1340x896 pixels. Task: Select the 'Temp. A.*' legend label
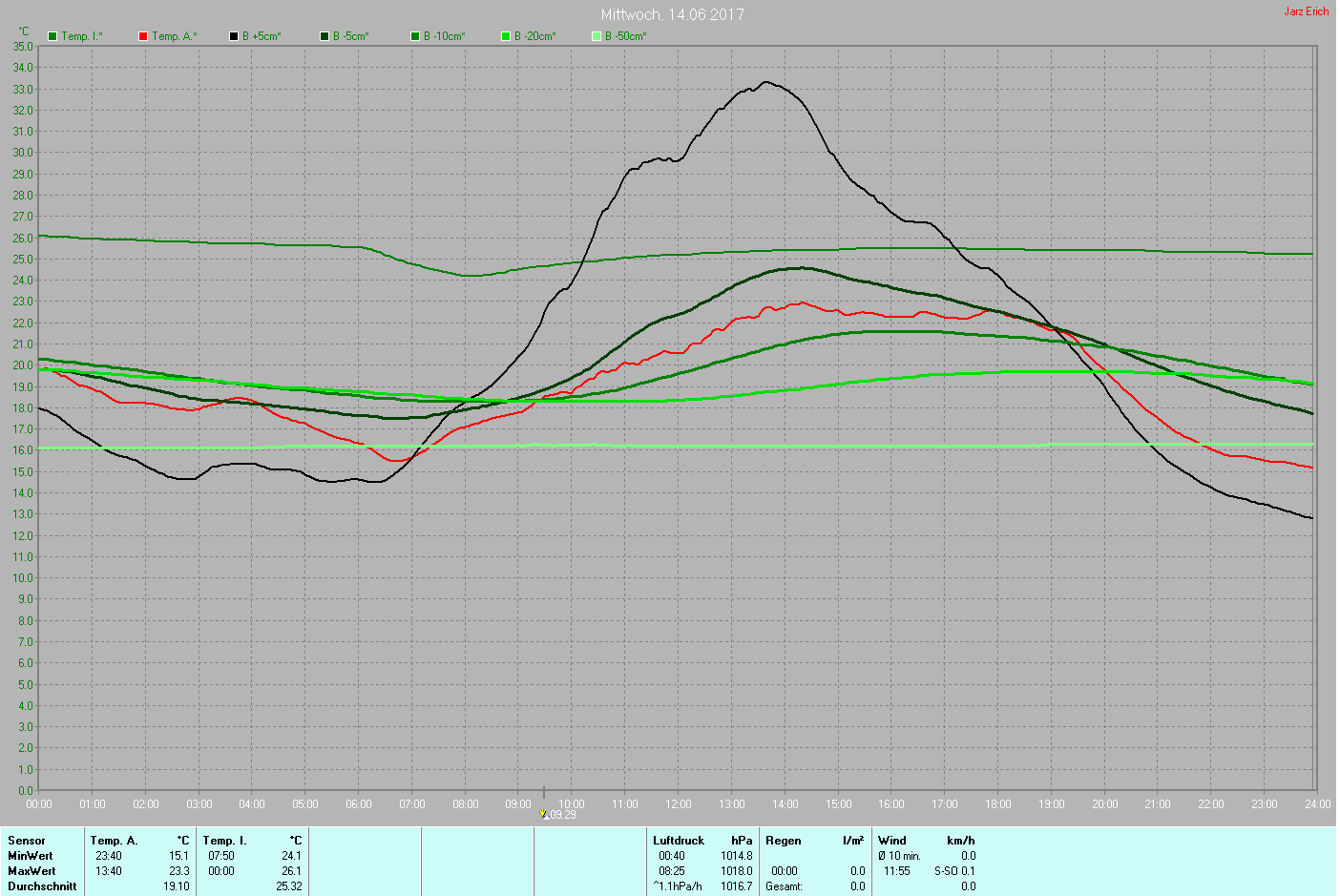175,36
